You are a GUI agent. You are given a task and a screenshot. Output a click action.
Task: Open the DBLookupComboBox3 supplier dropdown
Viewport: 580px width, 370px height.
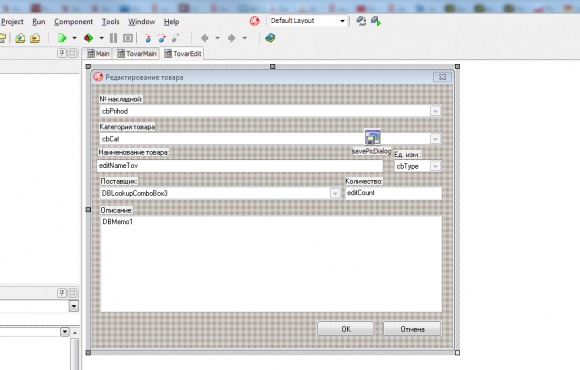pyautogui.click(x=335, y=193)
